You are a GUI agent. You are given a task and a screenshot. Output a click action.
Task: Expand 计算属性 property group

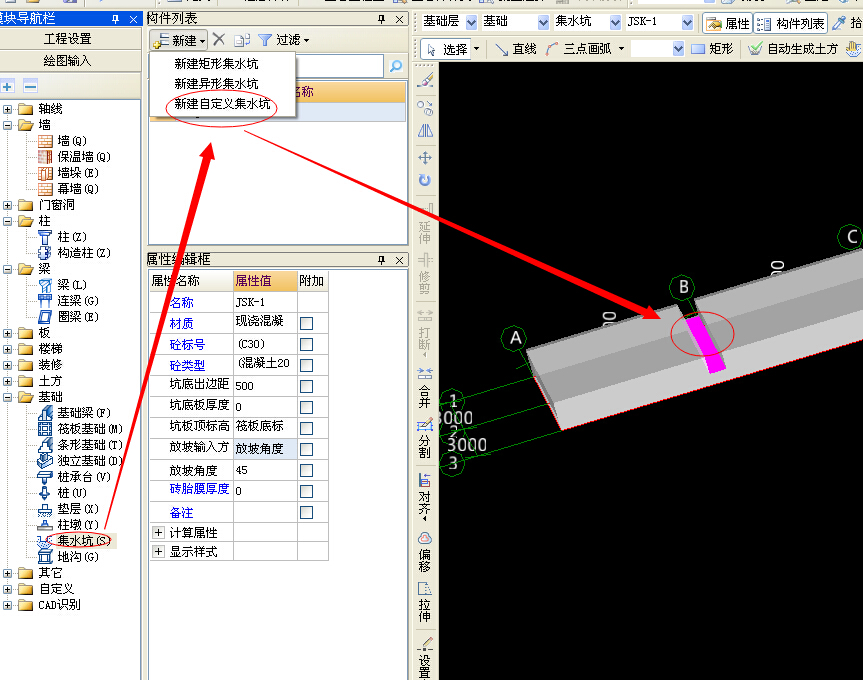coord(159,533)
